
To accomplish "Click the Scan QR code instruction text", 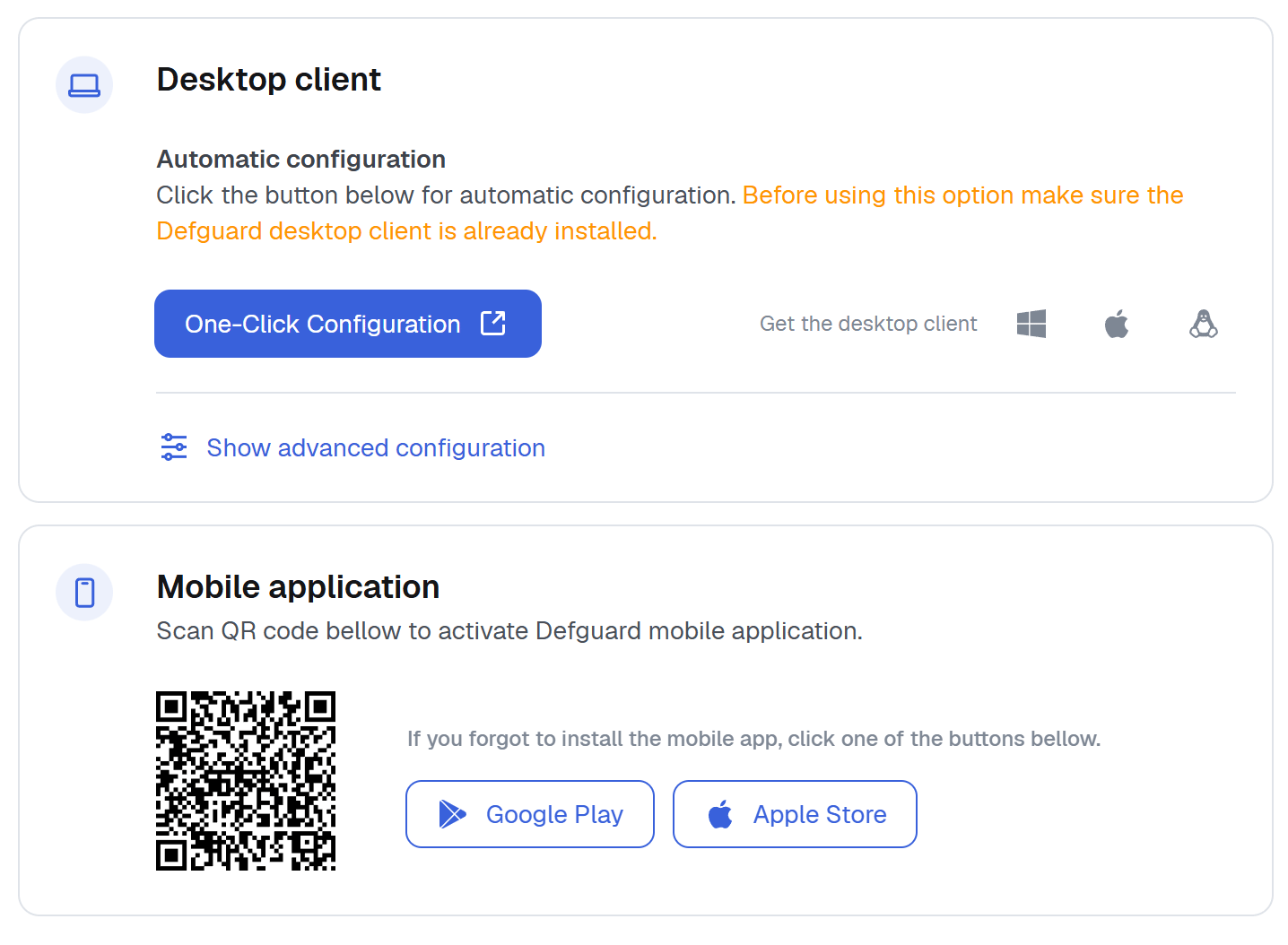I will [x=509, y=631].
